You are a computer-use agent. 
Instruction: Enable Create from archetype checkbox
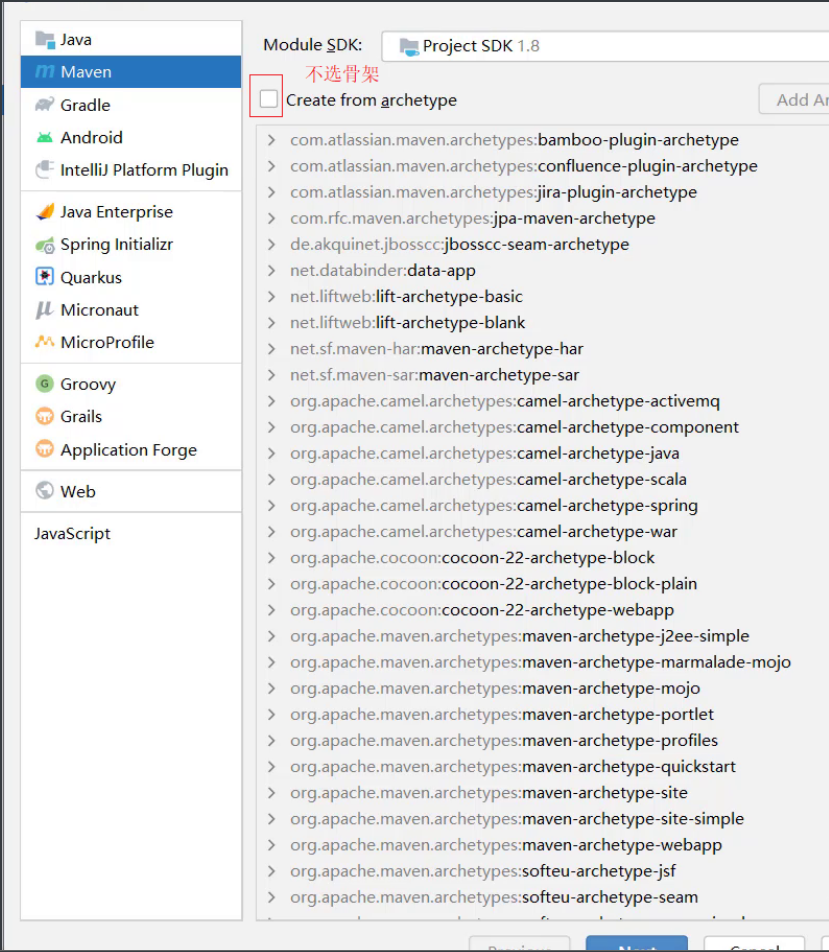click(268, 99)
